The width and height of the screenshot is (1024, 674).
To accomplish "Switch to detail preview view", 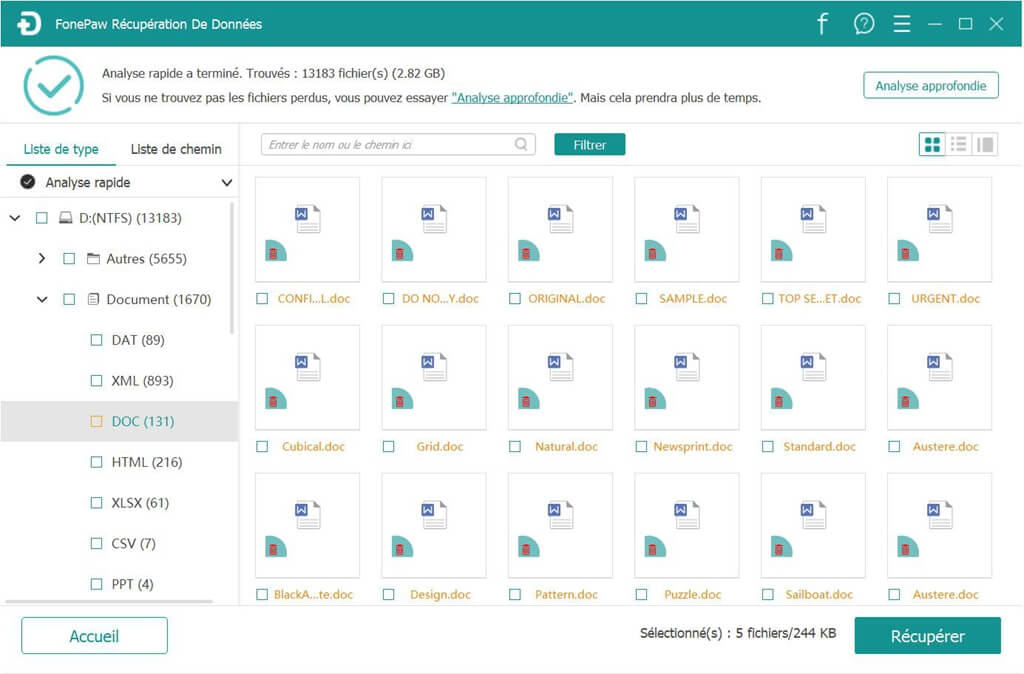I will 985,145.
